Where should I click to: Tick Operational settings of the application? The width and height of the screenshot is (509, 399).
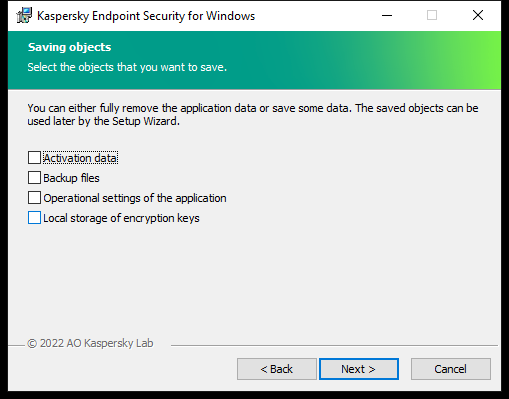point(34,198)
